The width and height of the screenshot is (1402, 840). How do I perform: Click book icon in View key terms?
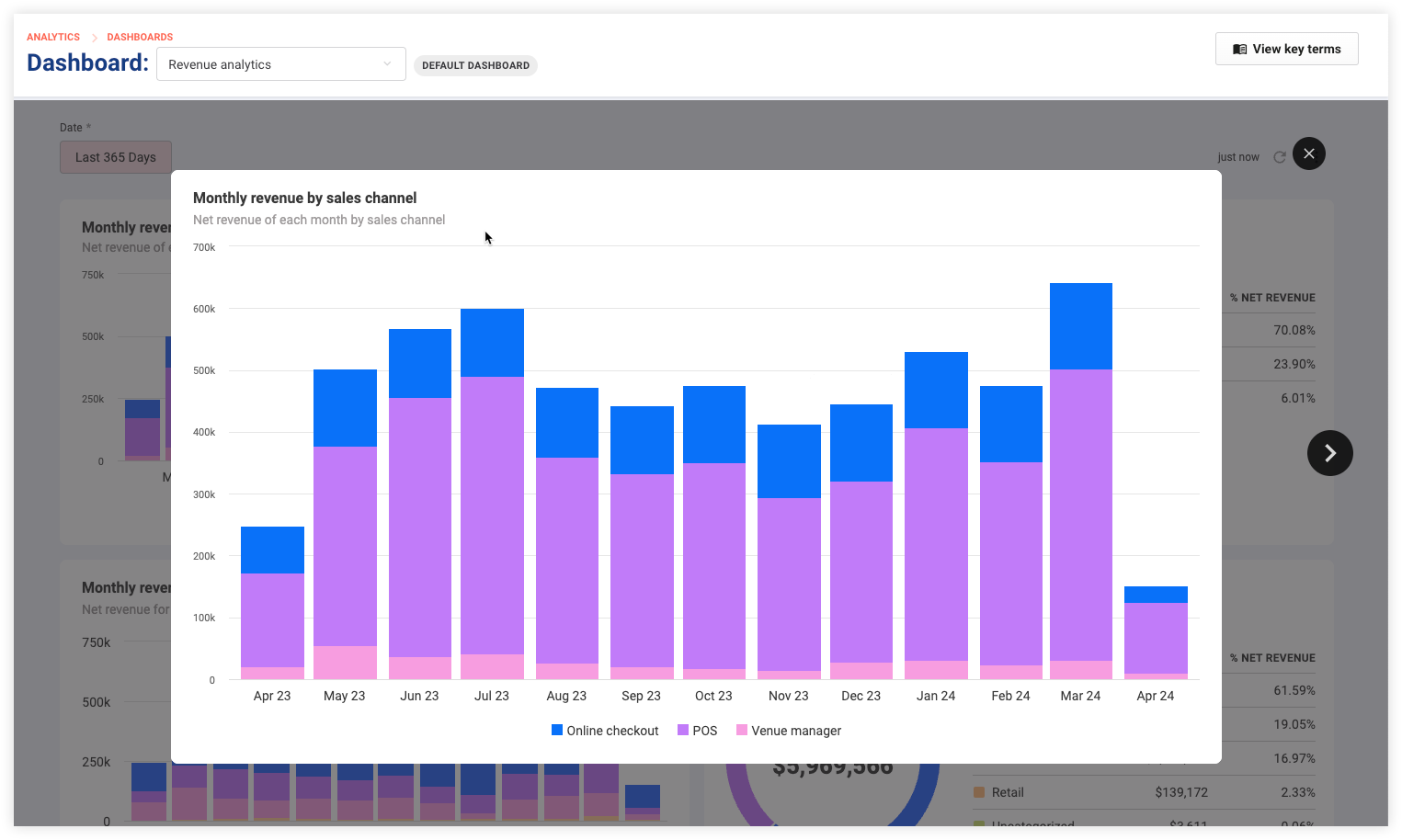[x=1240, y=50]
